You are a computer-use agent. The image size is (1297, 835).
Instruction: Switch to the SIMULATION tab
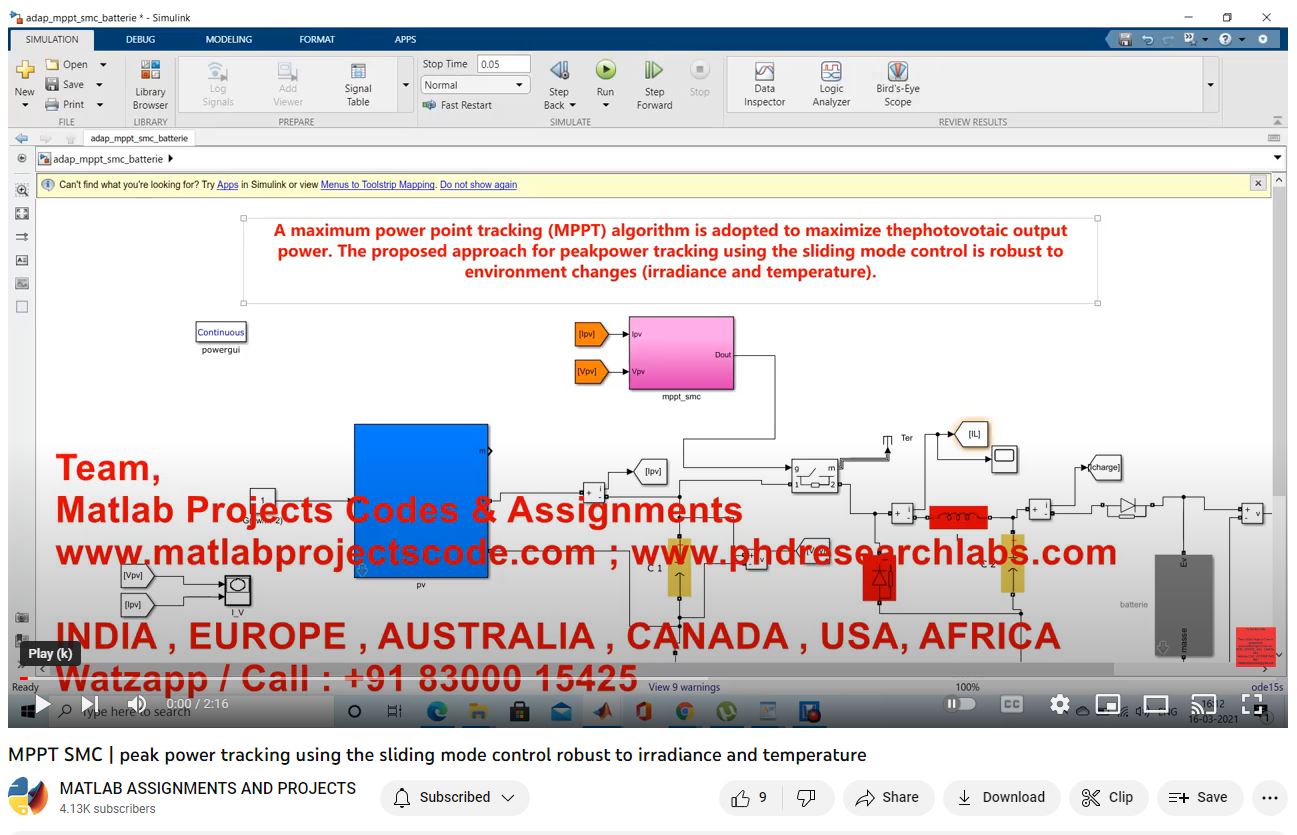52,40
